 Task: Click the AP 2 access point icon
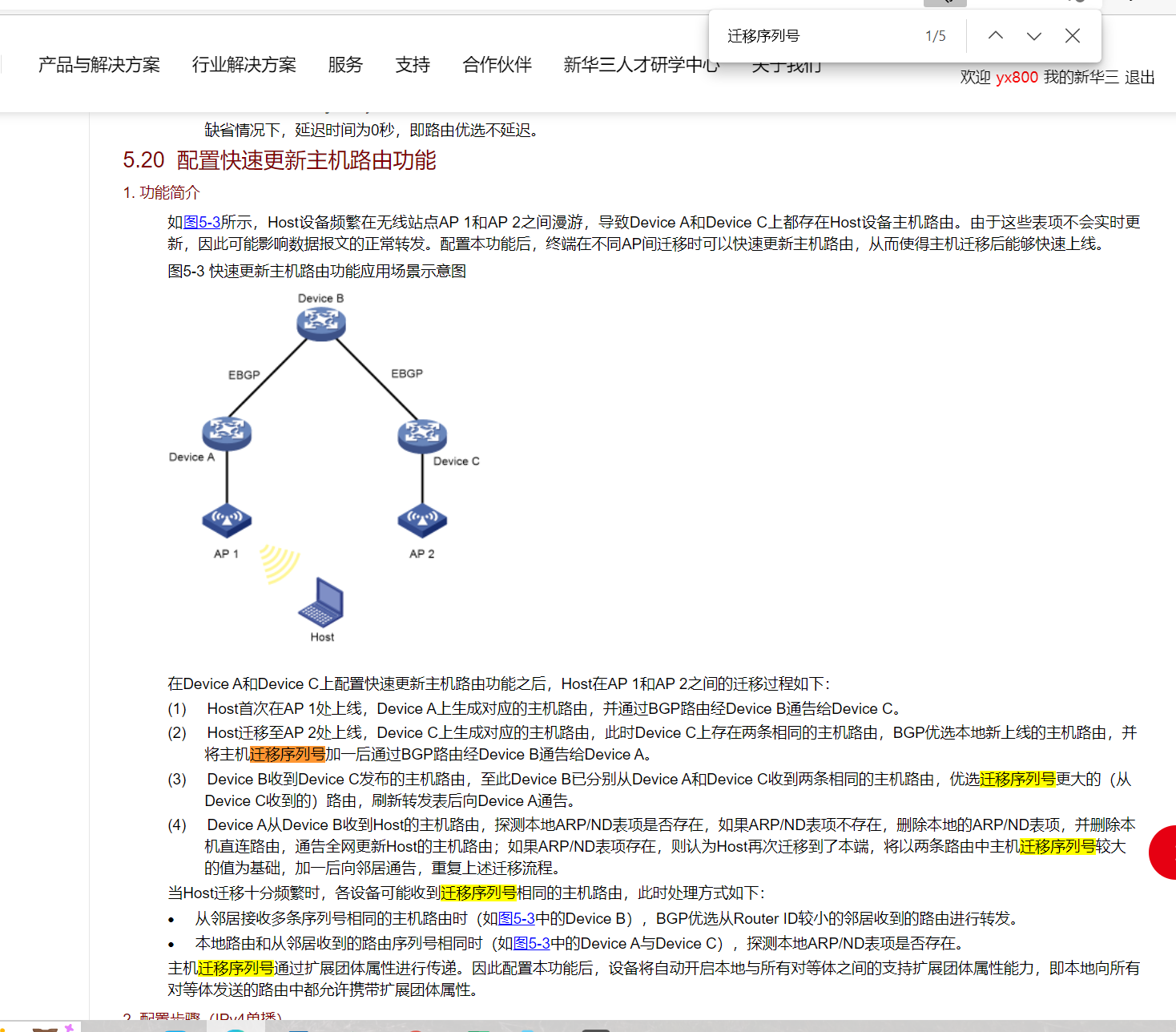point(422,521)
